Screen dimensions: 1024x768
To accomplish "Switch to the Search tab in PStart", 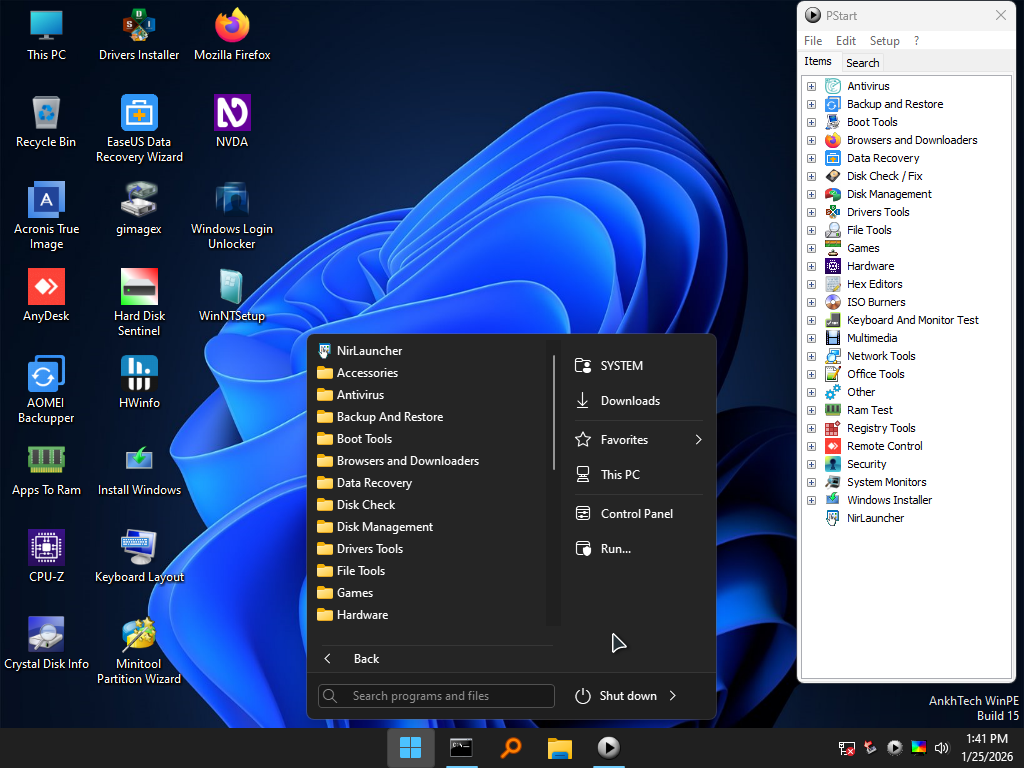I will coord(862,62).
